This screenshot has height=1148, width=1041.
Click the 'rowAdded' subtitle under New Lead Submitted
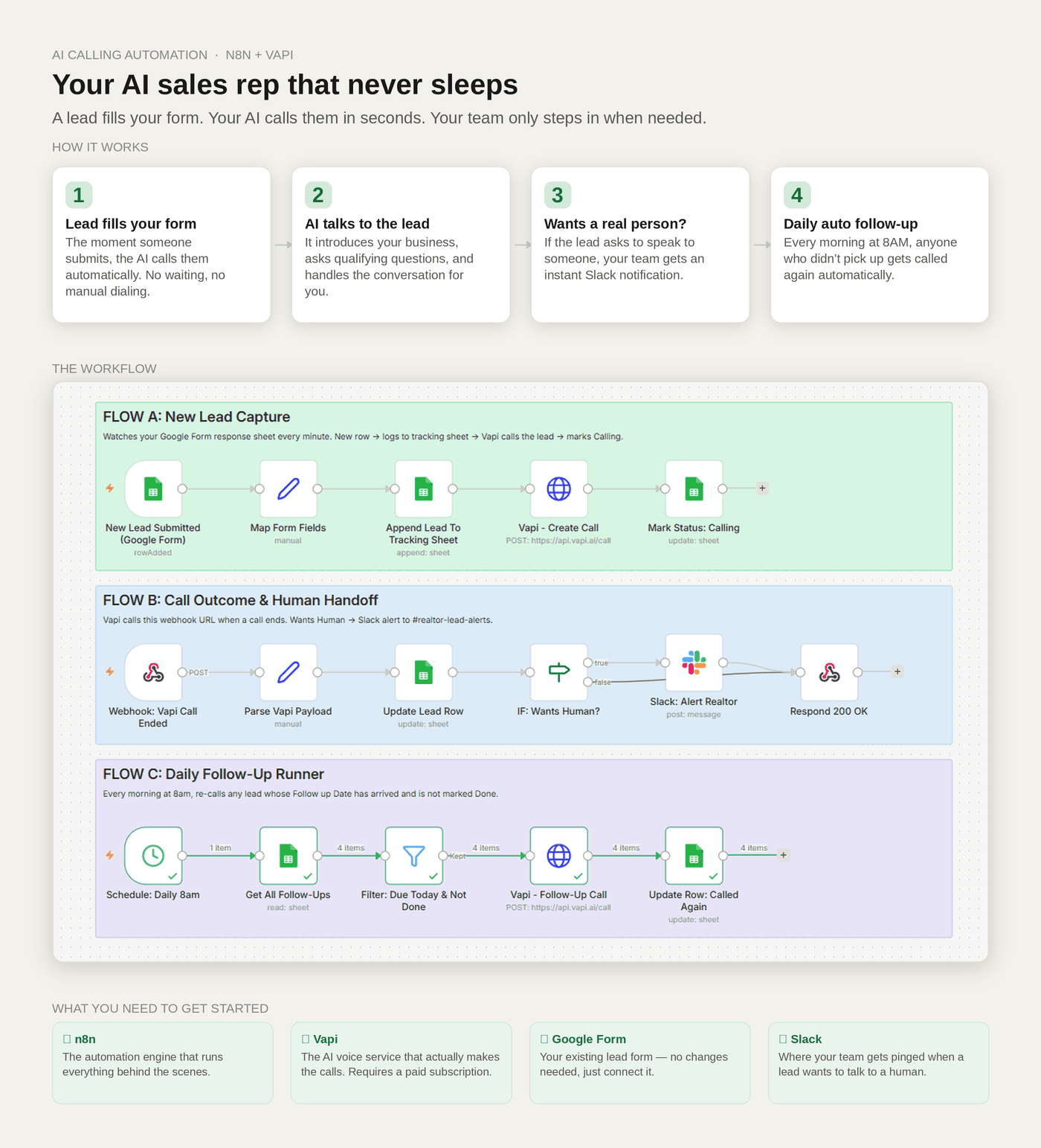152,552
